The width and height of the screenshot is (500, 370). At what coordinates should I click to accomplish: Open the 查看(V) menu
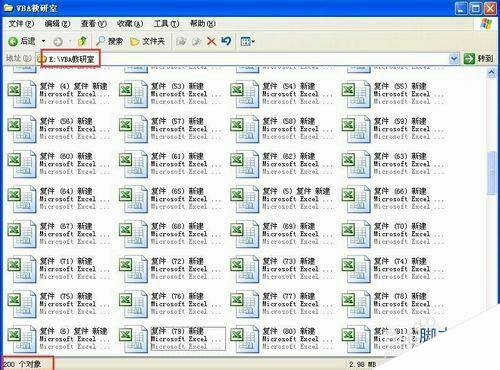click(94, 24)
